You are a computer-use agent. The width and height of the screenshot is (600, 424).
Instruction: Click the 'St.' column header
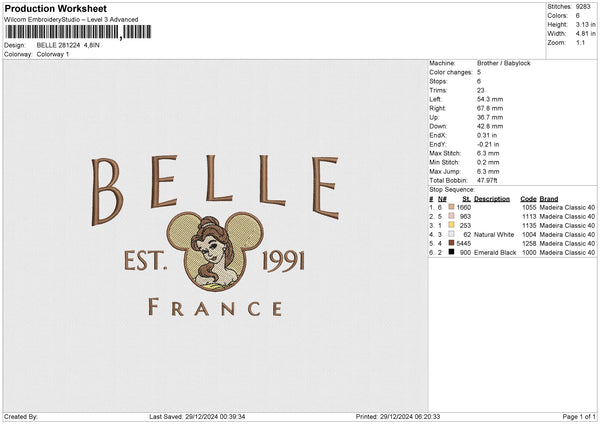(x=466, y=199)
